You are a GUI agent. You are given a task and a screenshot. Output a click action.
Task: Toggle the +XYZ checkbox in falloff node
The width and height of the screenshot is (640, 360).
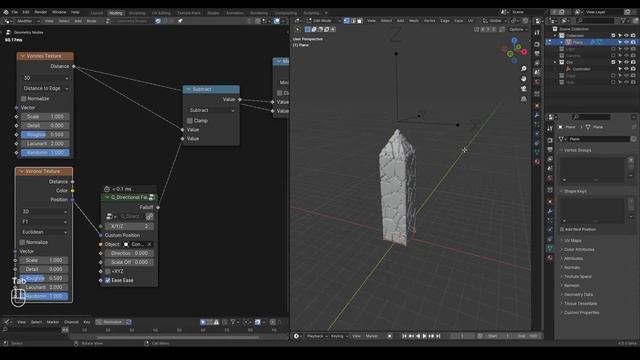[108, 271]
